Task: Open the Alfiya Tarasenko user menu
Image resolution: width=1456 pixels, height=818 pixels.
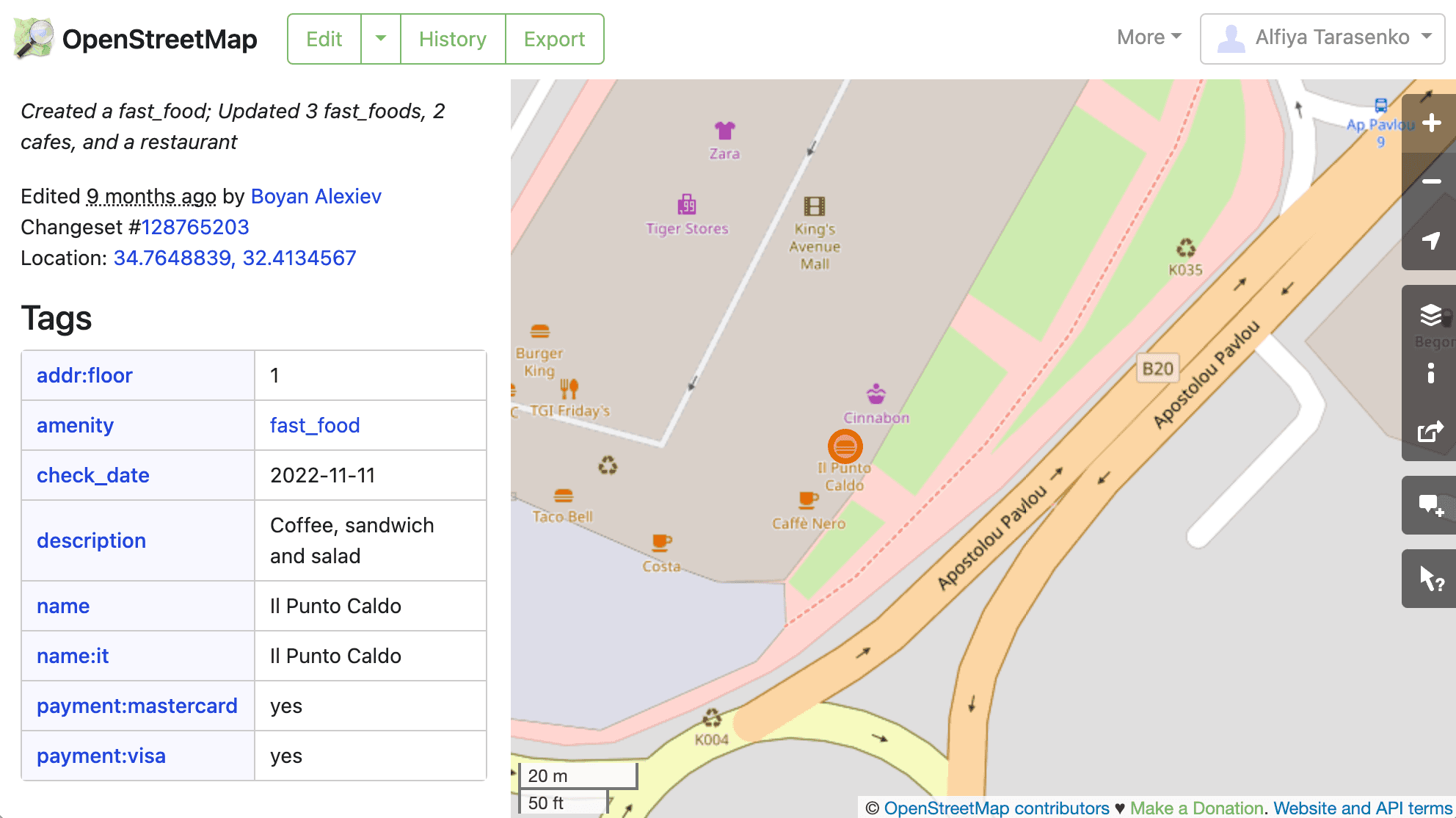Action: 1323,38
